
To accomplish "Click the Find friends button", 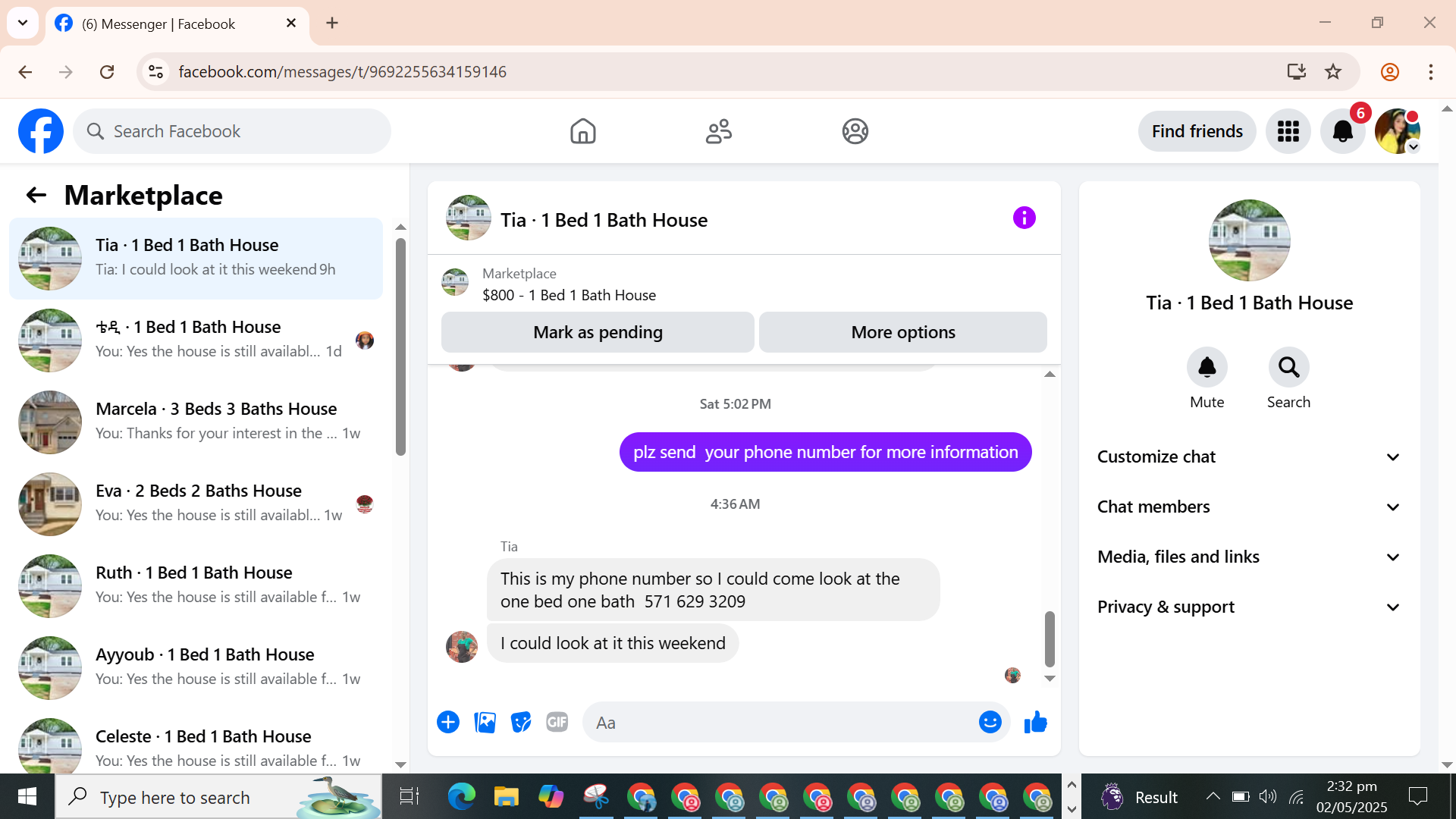I will [x=1197, y=131].
